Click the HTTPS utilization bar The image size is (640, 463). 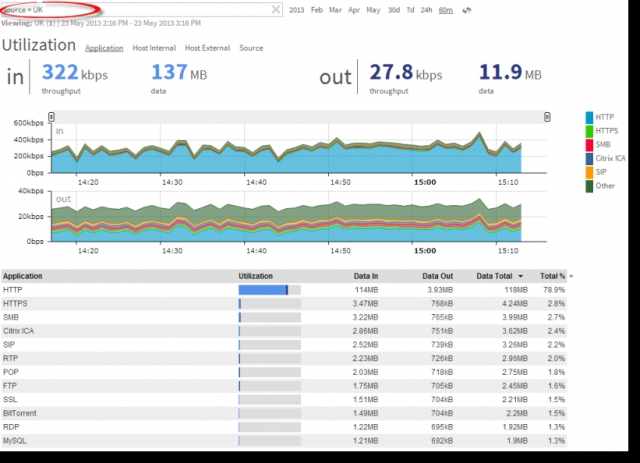pos(270,304)
